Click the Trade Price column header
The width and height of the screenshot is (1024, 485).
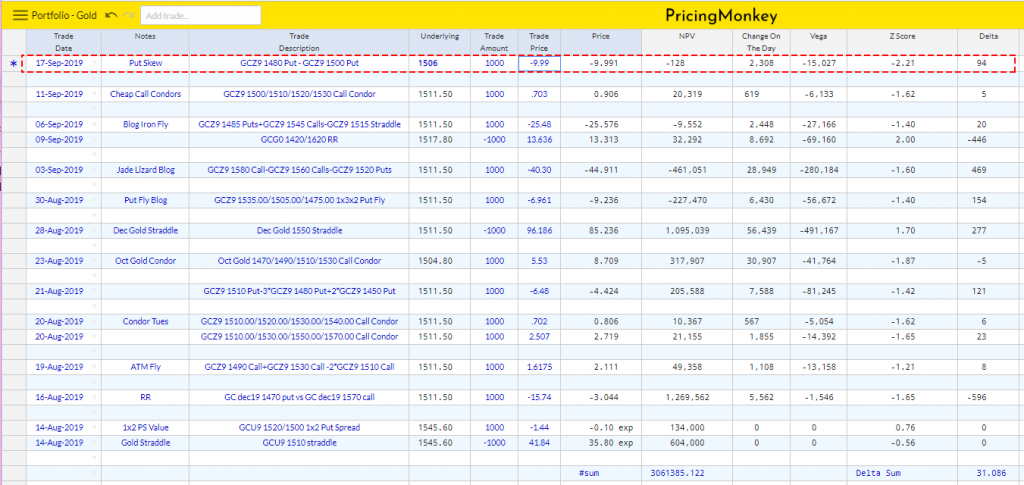(539, 42)
